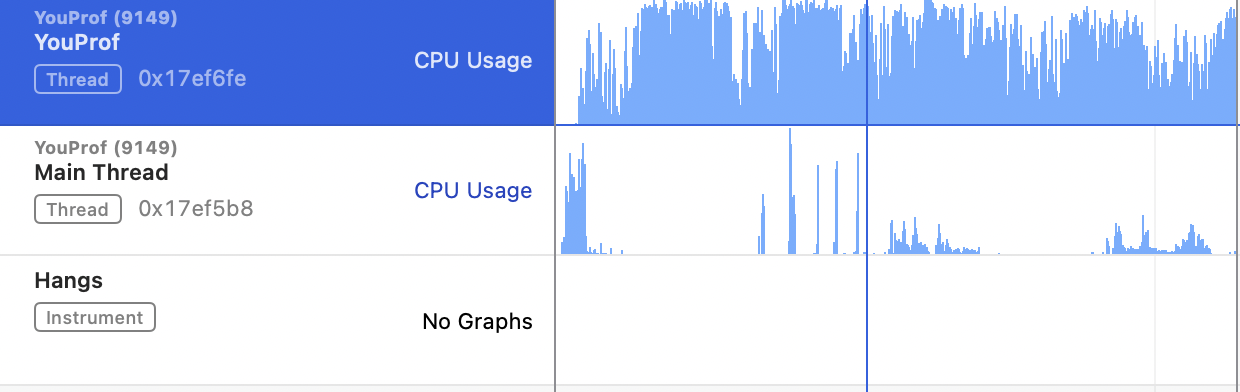Click YouProf (9149) label above Main Thread
This screenshot has width=1240, height=392.
pos(105,148)
